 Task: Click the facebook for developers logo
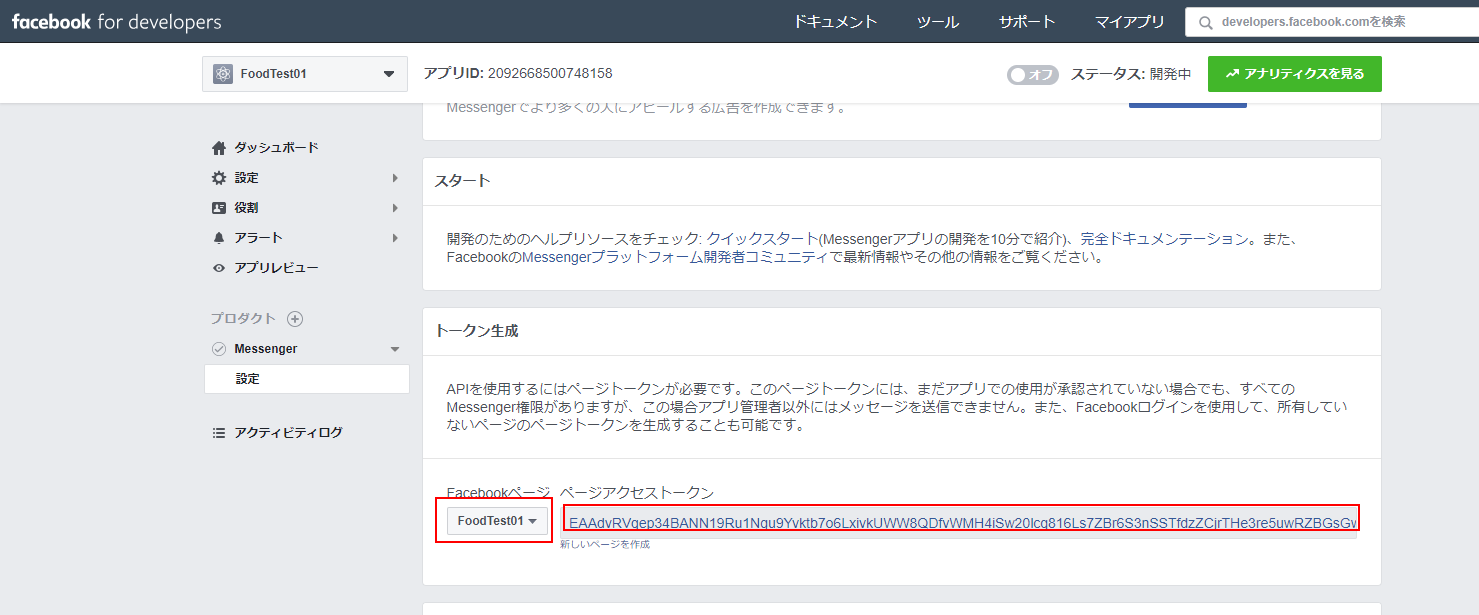(117, 22)
